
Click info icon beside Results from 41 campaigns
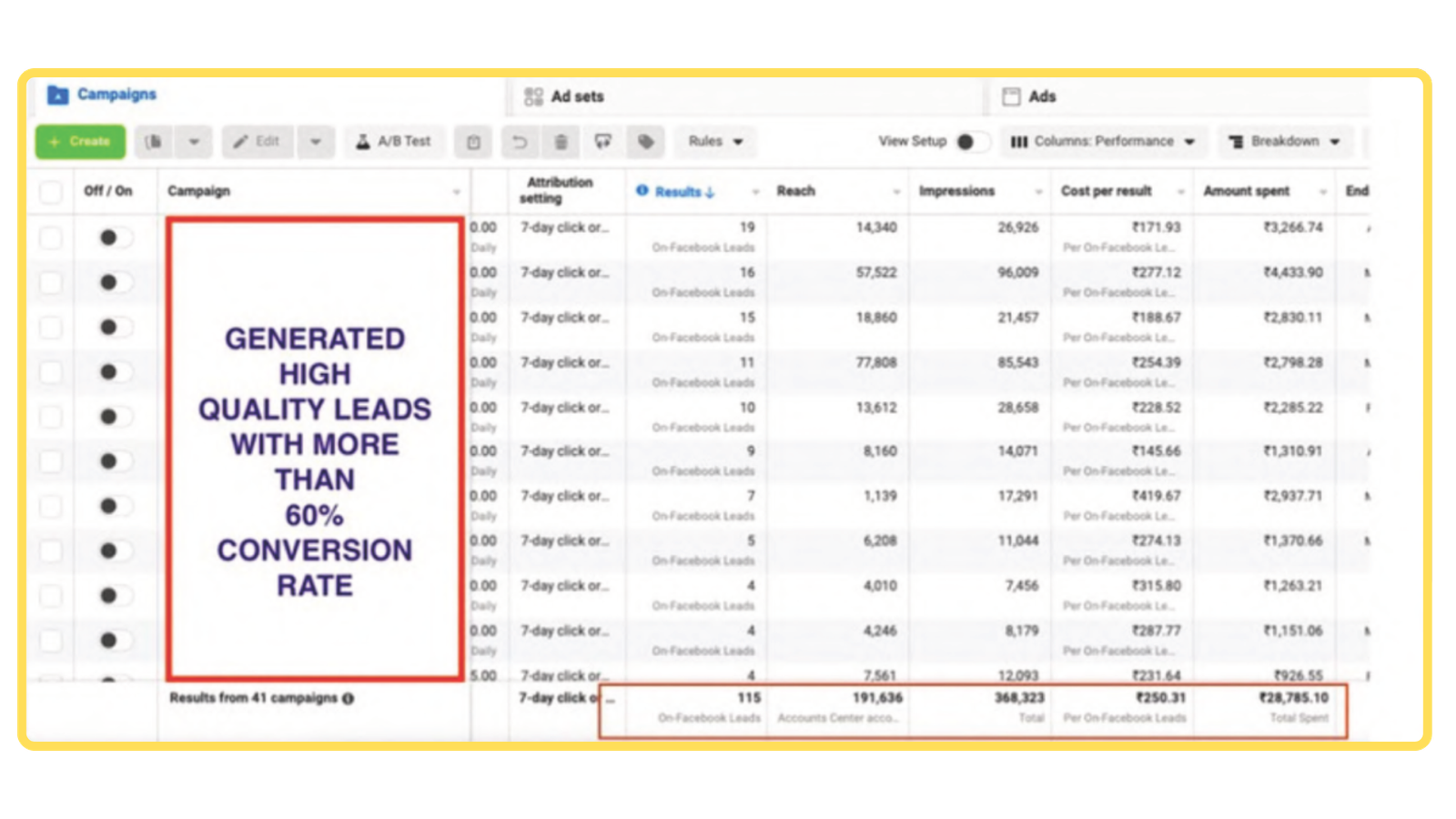(349, 699)
